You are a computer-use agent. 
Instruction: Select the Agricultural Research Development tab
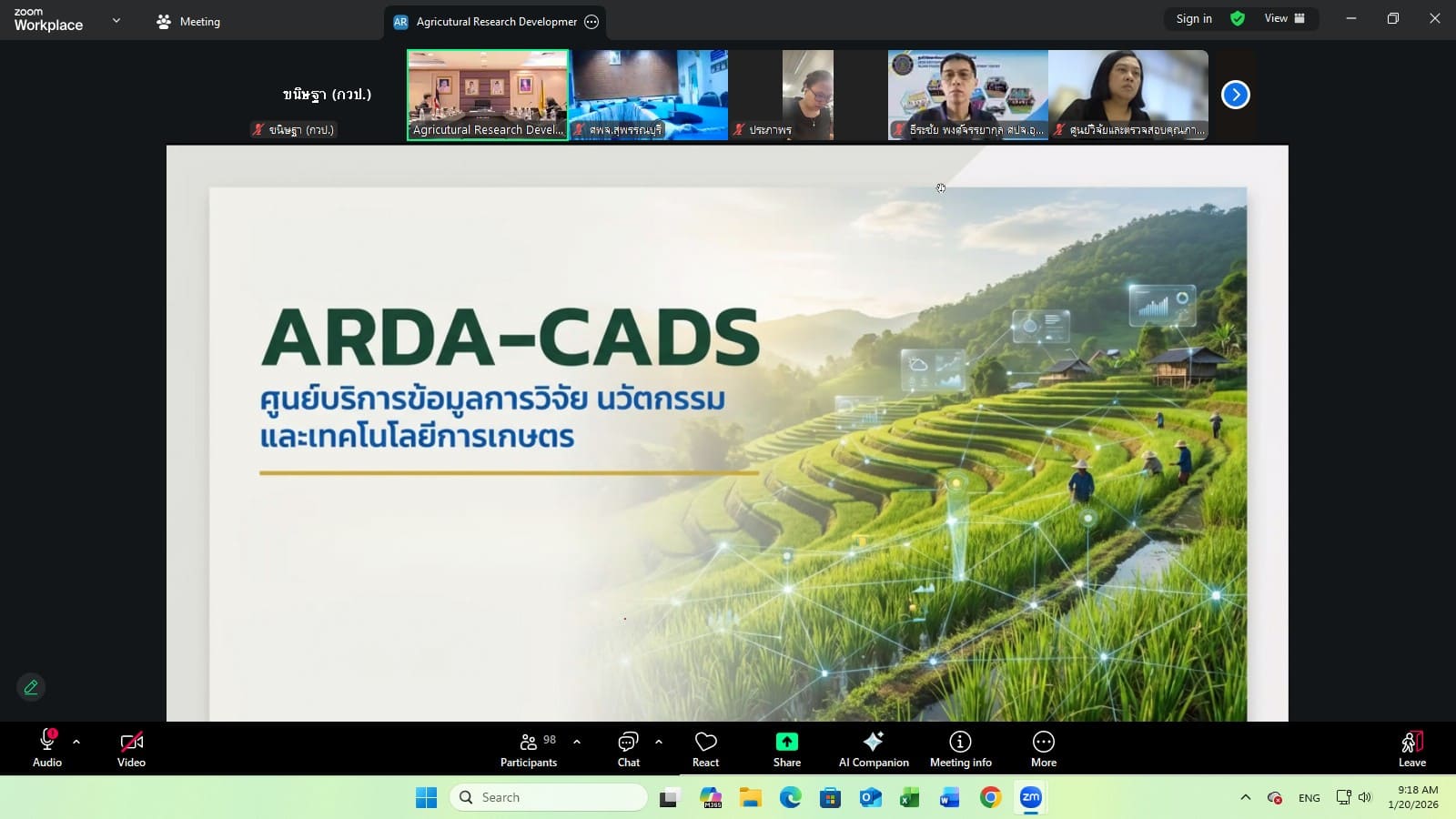(x=487, y=22)
